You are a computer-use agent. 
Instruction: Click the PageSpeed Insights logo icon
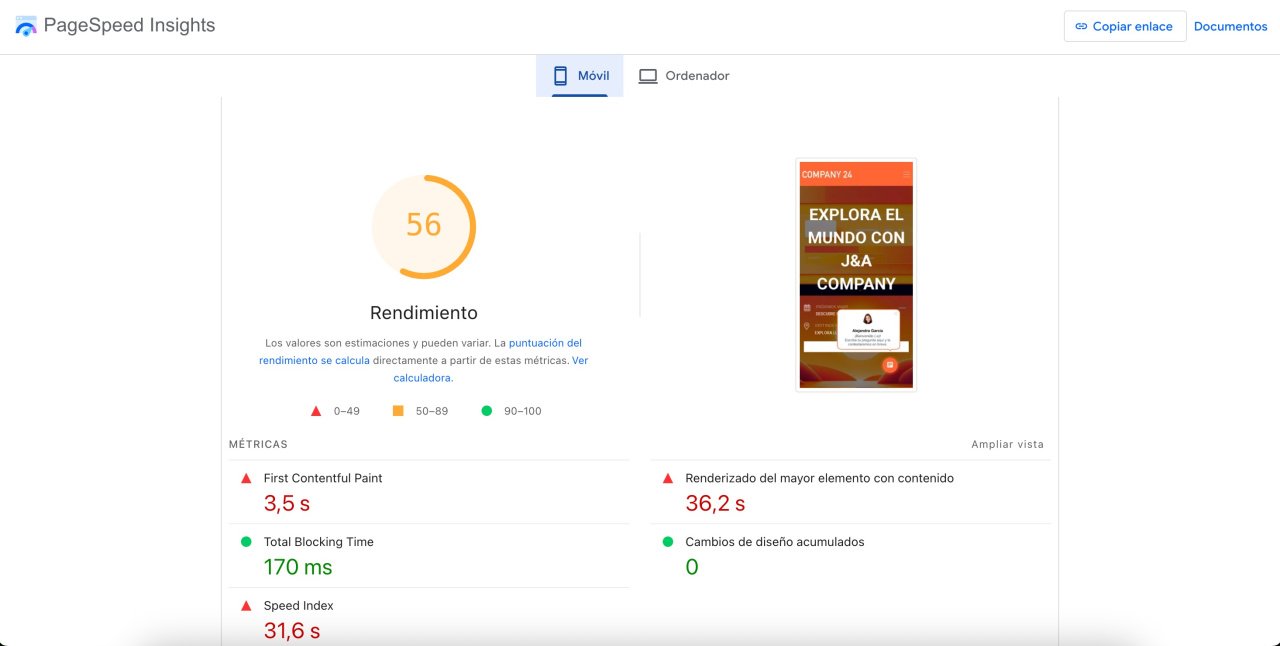[x=25, y=26]
